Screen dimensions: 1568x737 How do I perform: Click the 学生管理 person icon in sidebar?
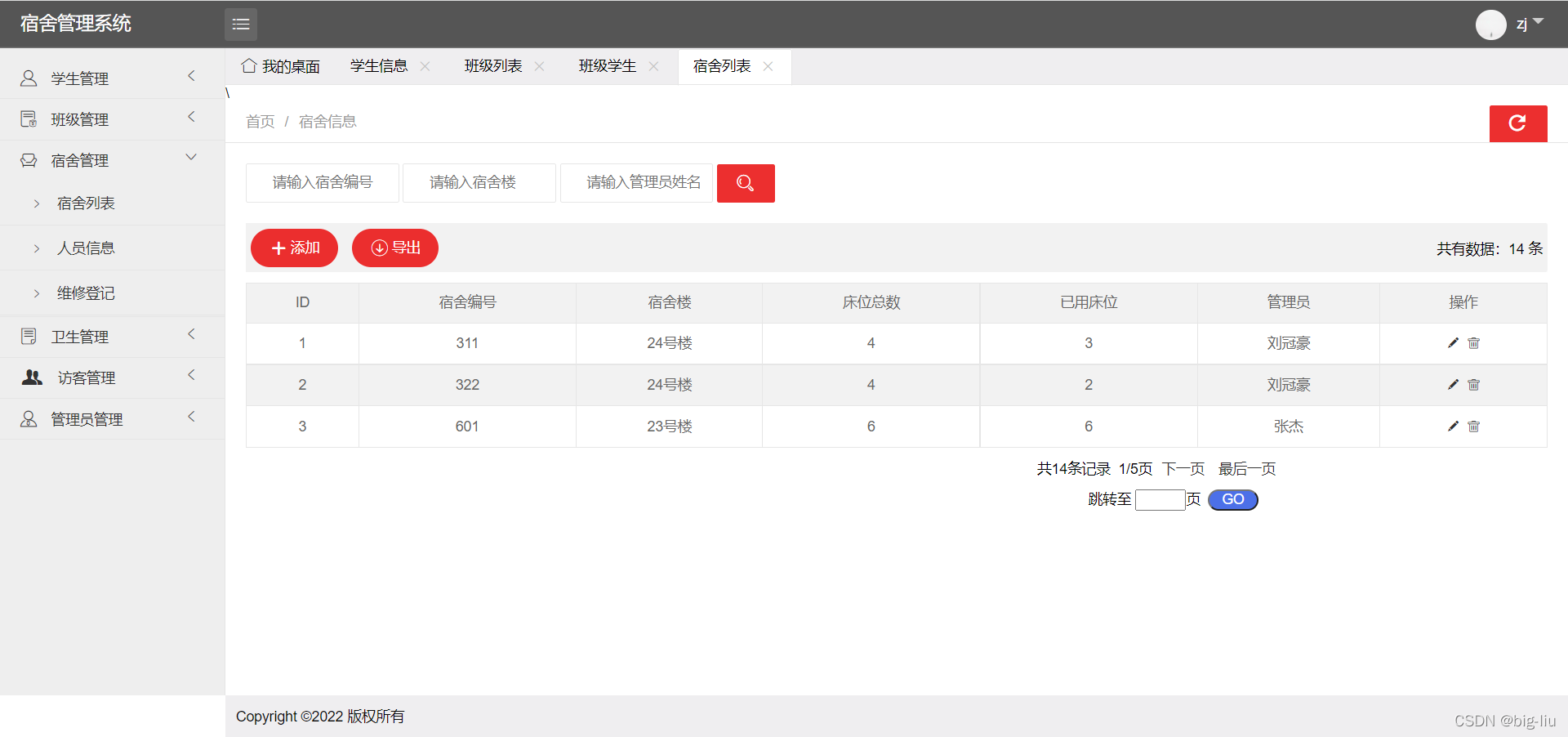tap(29, 78)
